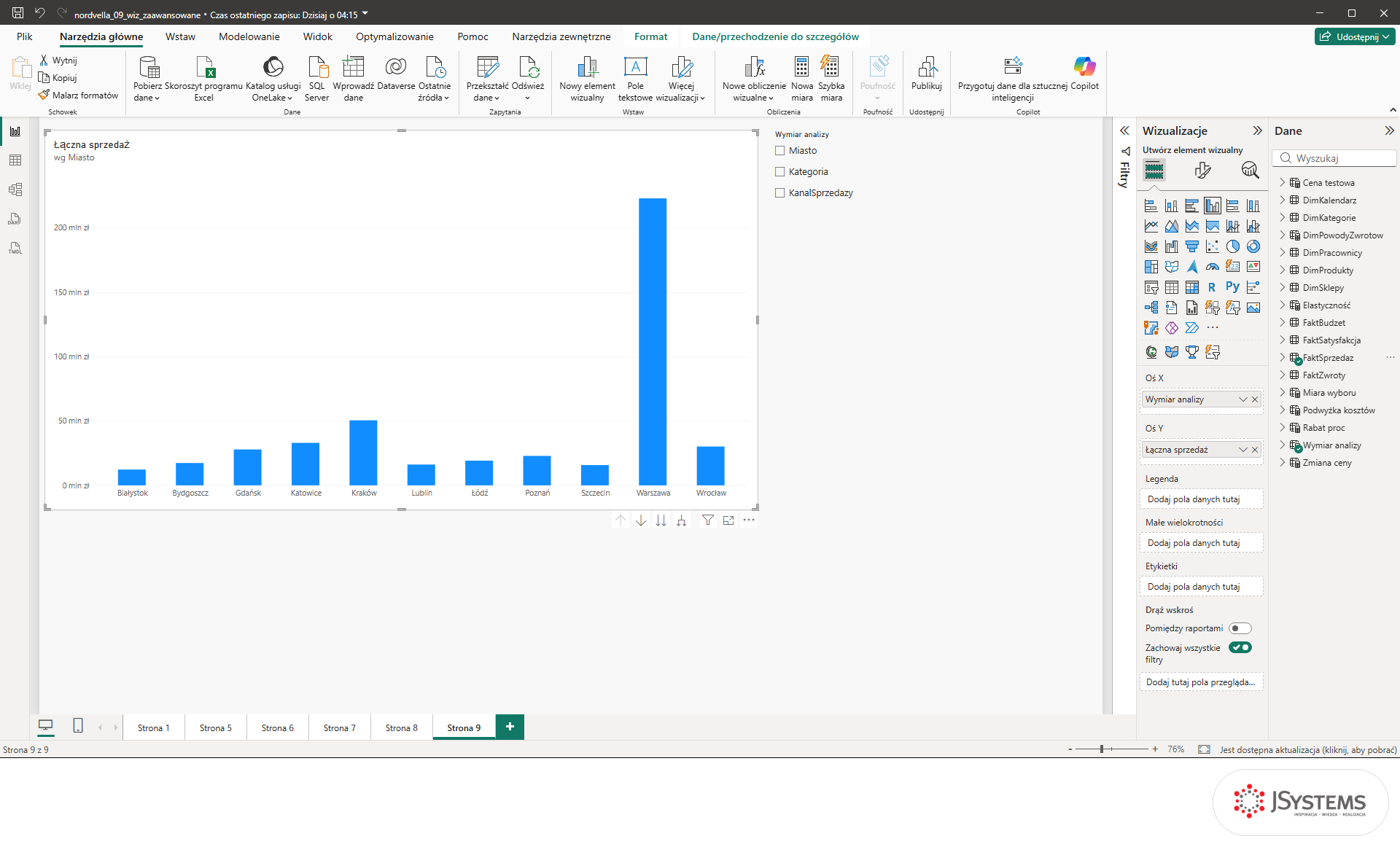Select the line chart visual type

pos(1151,226)
